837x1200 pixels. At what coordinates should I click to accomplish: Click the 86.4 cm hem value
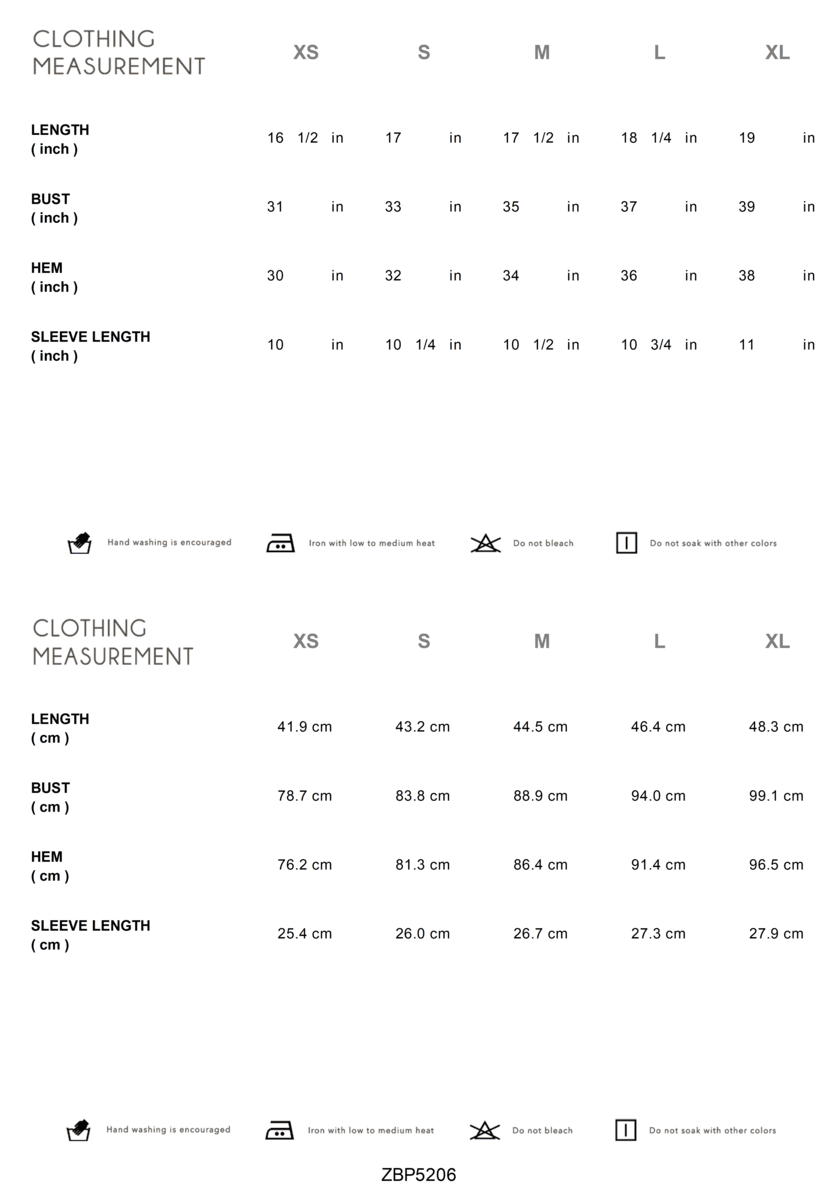point(540,865)
